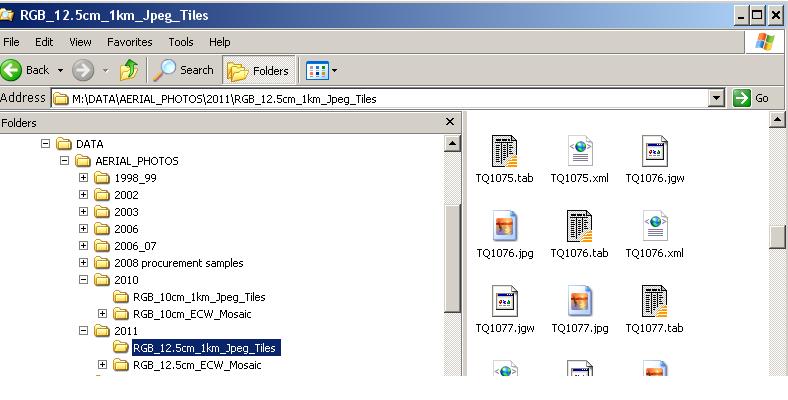Screen dimensions: 788x400
Task: Select the 2011 folder label
Action: pyautogui.click(x=126, y=331)
